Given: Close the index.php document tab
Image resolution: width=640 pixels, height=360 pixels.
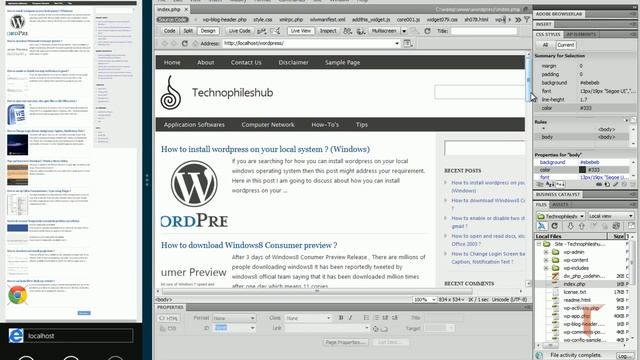Looking at the screenshot, I should click(186, 9).
